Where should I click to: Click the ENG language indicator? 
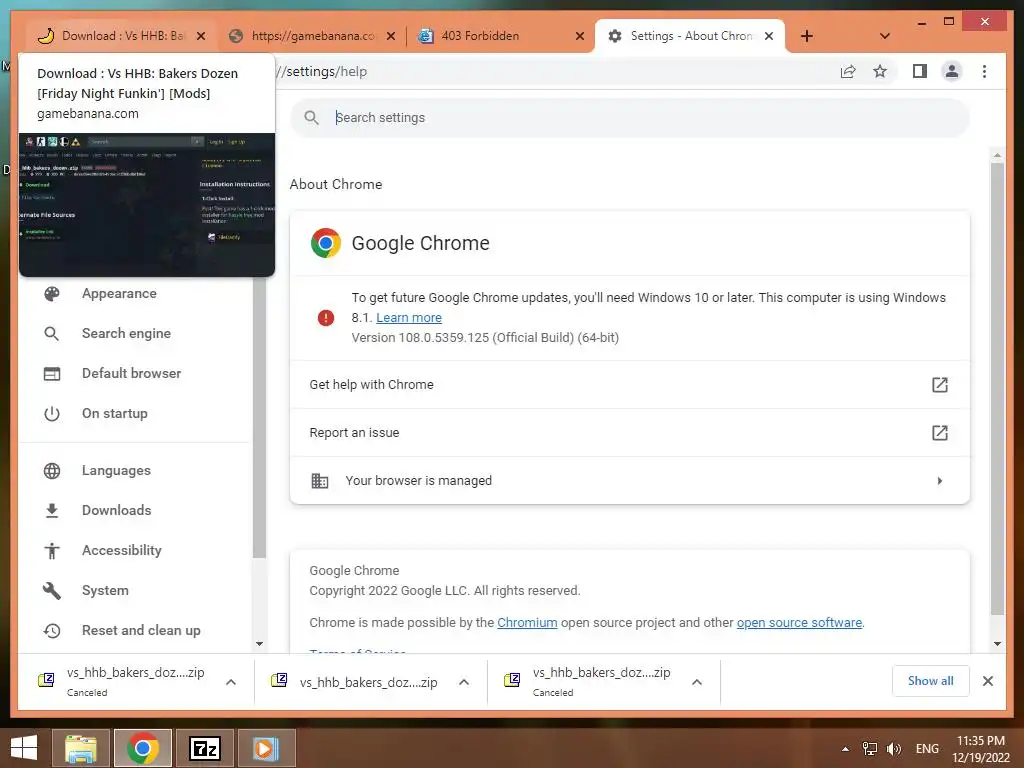click(927, 748)
